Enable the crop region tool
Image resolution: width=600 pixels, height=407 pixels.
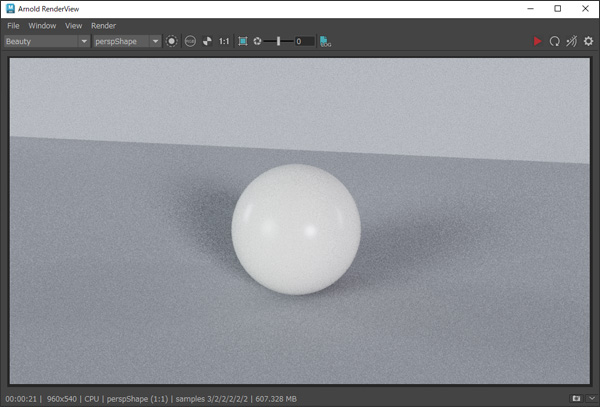click(242, 41)
